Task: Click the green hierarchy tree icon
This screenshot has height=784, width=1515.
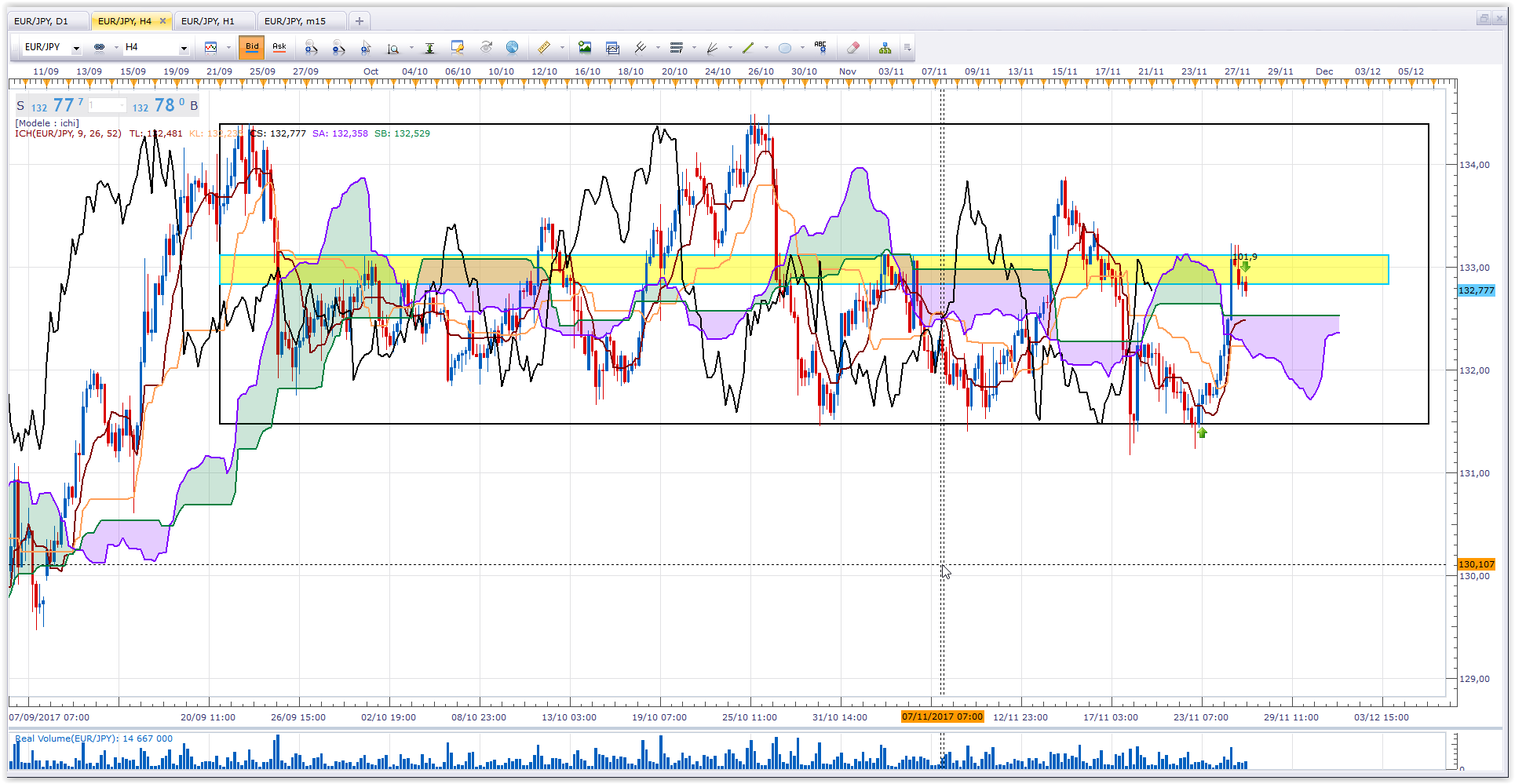Action: click(x=885, y=48)
